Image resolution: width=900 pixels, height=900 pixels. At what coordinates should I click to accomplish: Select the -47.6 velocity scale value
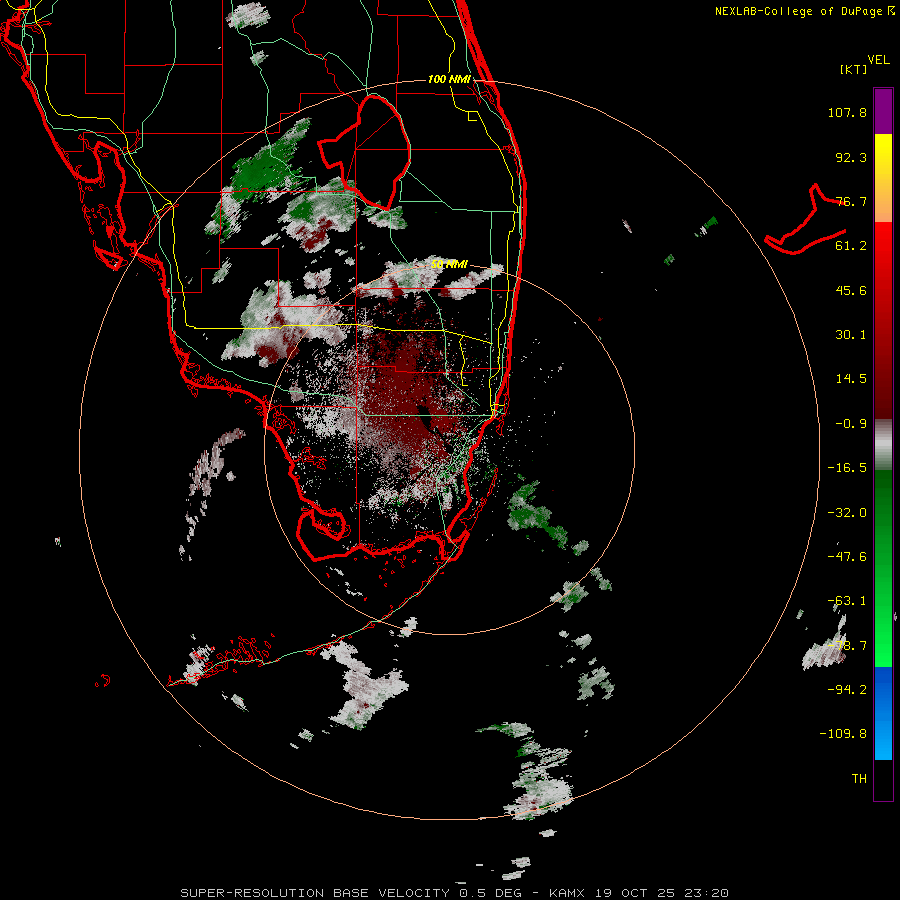(x=847, y=557)
